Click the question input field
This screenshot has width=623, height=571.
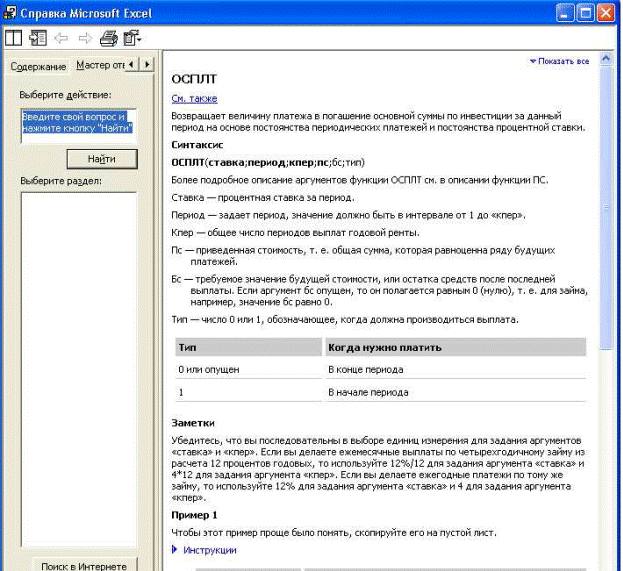coord(78,125)
